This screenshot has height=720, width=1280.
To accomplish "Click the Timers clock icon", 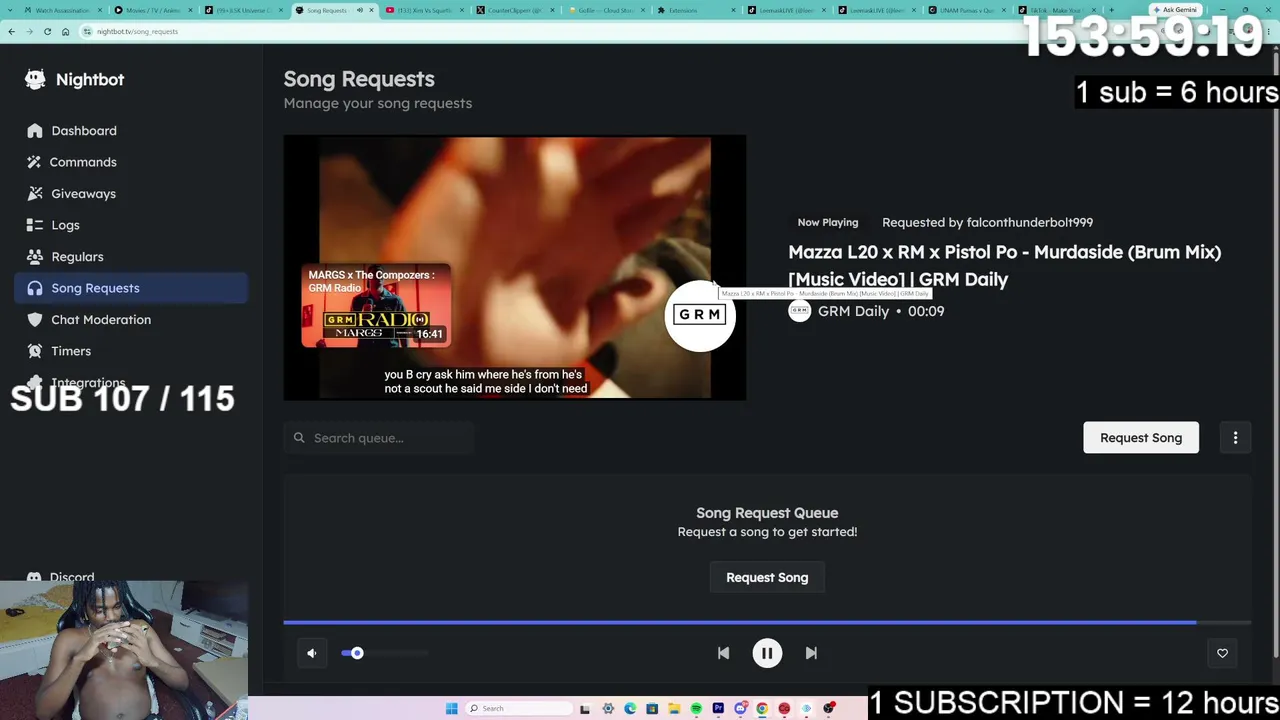I will click(x=35, y=351).
